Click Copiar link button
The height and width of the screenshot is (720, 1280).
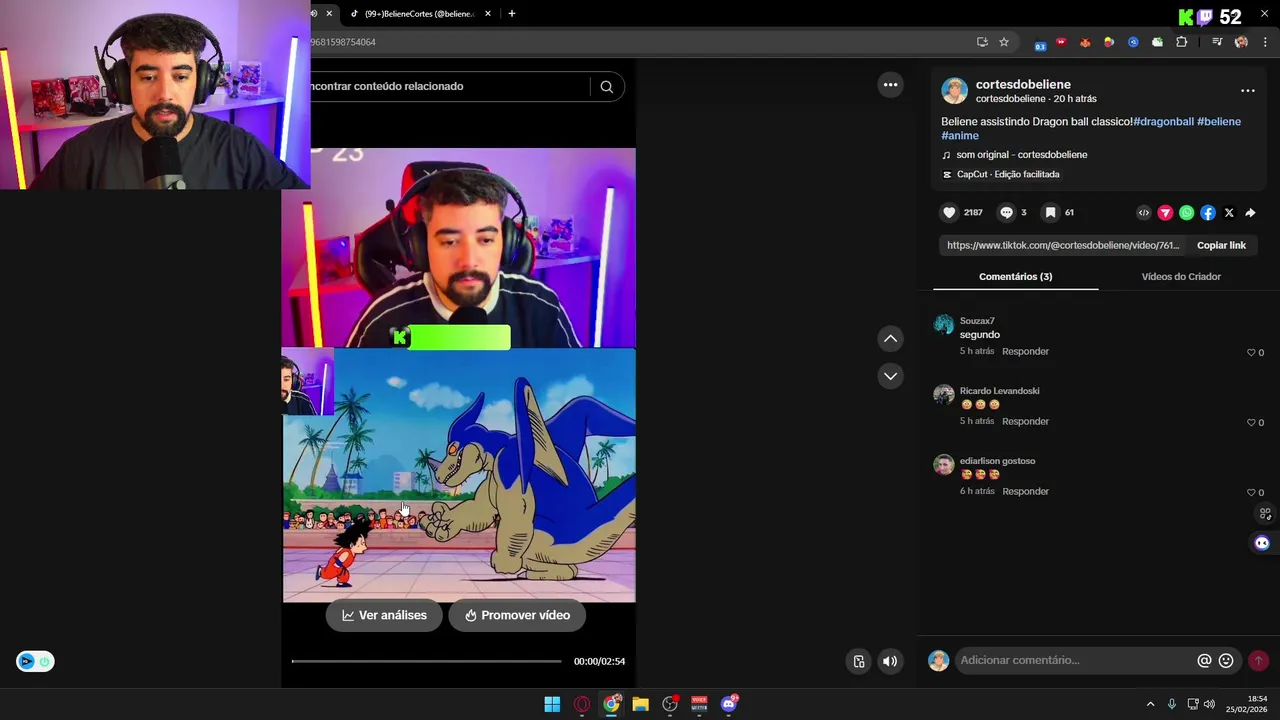point(1221,245)
